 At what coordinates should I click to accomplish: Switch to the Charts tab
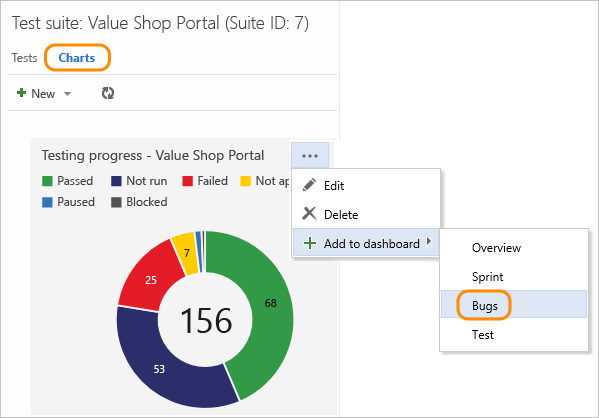point(77,58)
